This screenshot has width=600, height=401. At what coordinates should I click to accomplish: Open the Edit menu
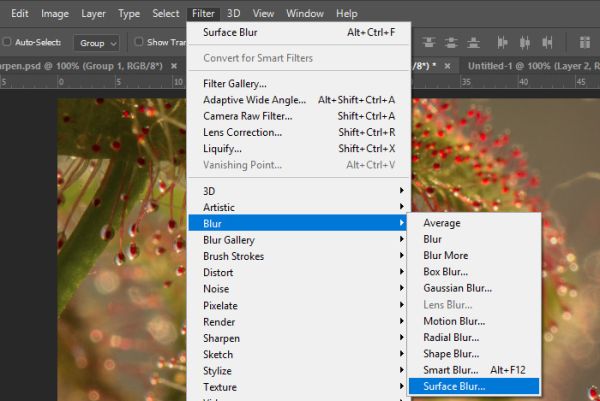click(20, 14)
